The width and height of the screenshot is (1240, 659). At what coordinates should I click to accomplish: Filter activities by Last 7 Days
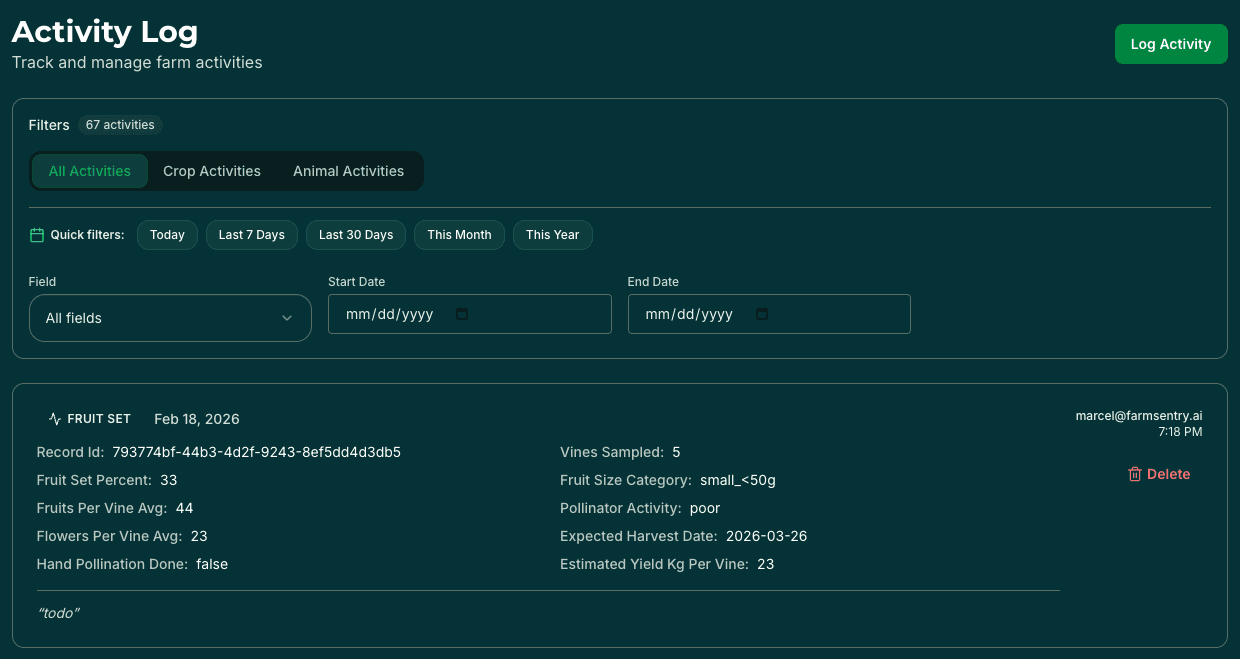(251, 234)
